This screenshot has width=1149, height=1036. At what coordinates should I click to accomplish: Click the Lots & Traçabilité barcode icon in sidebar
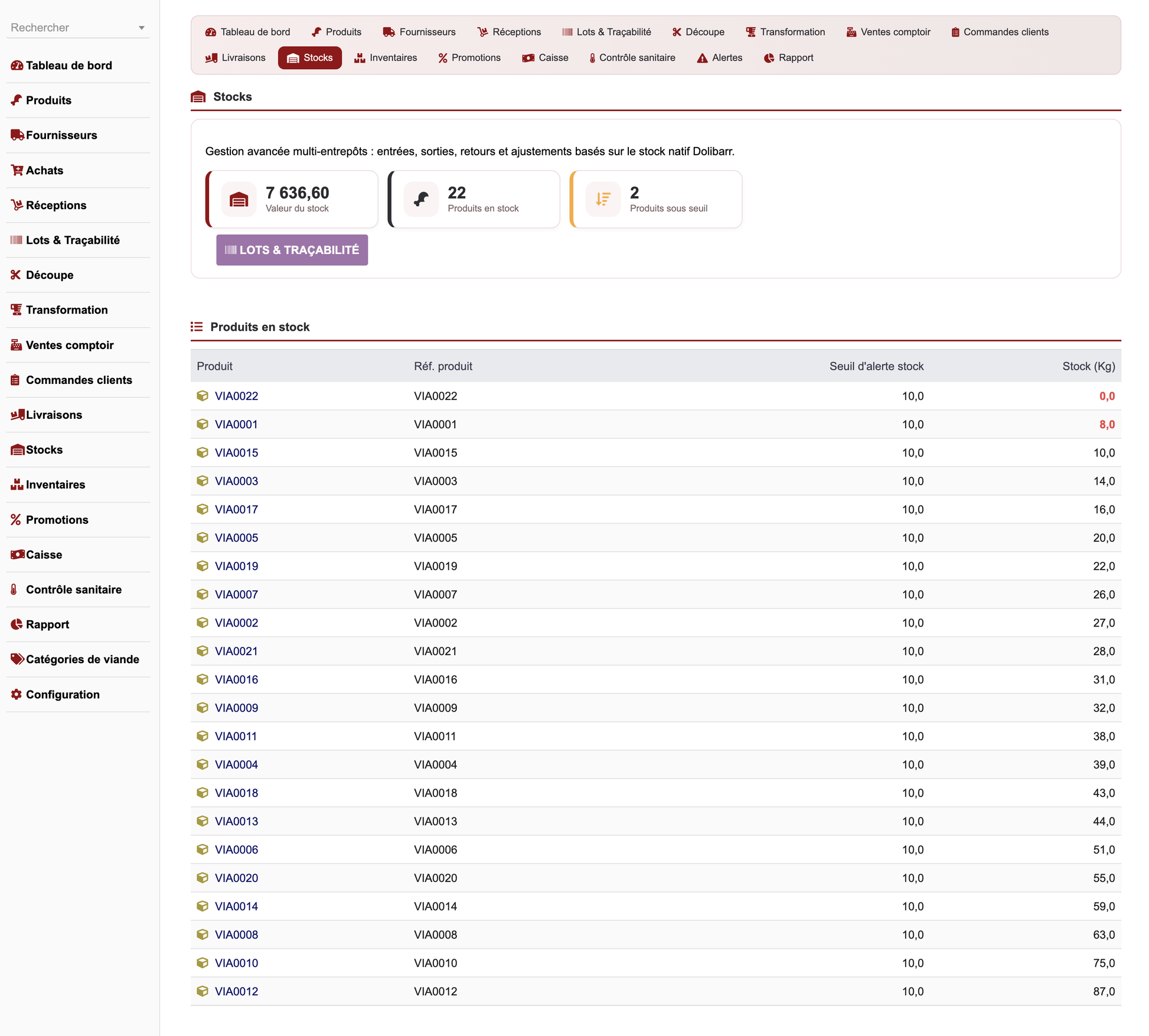(17, 240)
